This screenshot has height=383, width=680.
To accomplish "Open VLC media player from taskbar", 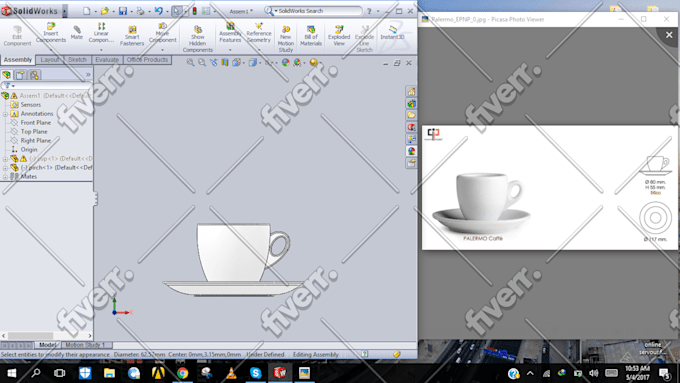I will point(231,373).
